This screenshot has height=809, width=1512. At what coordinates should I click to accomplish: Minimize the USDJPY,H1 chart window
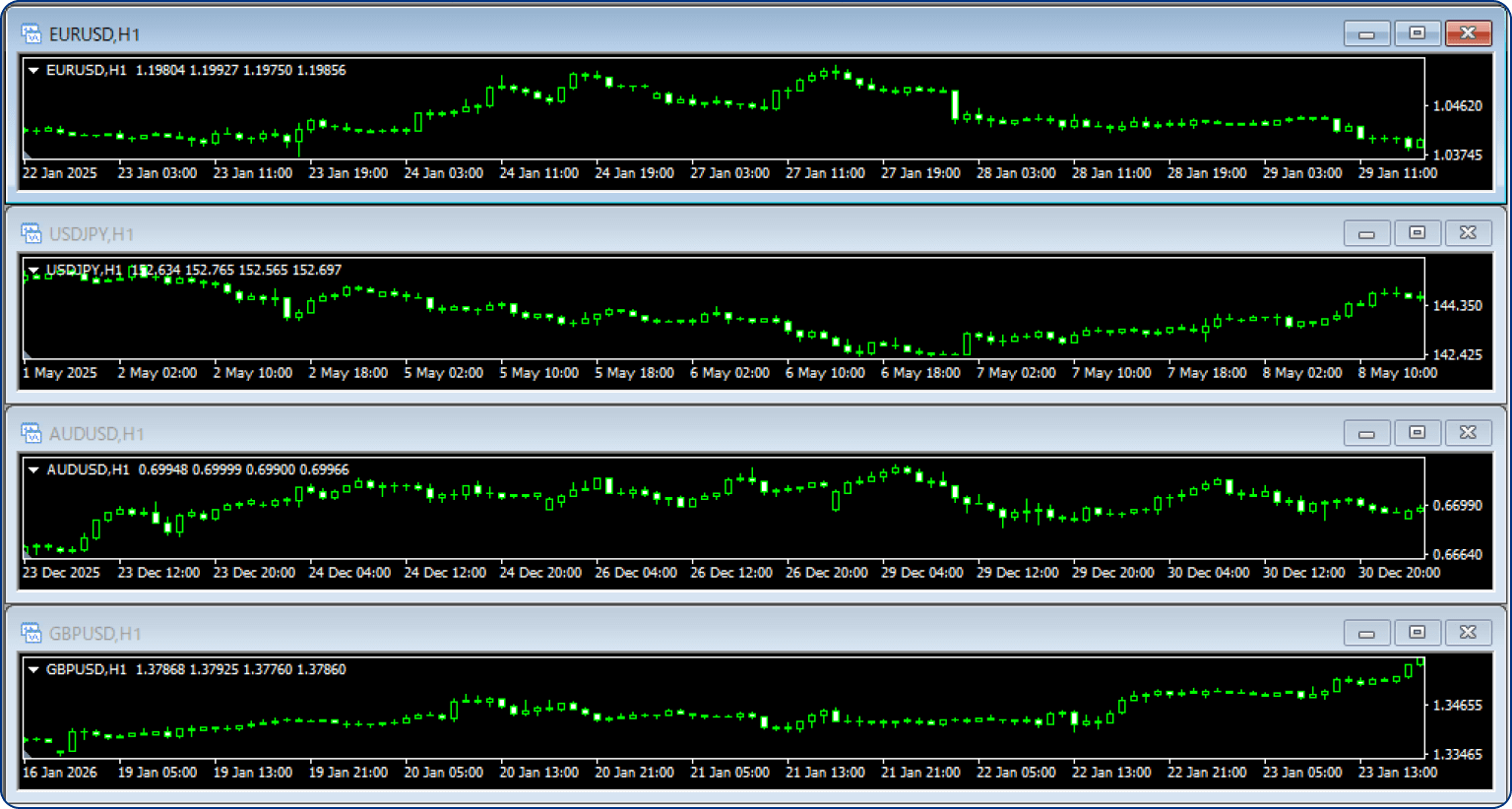click(1366, 233)
